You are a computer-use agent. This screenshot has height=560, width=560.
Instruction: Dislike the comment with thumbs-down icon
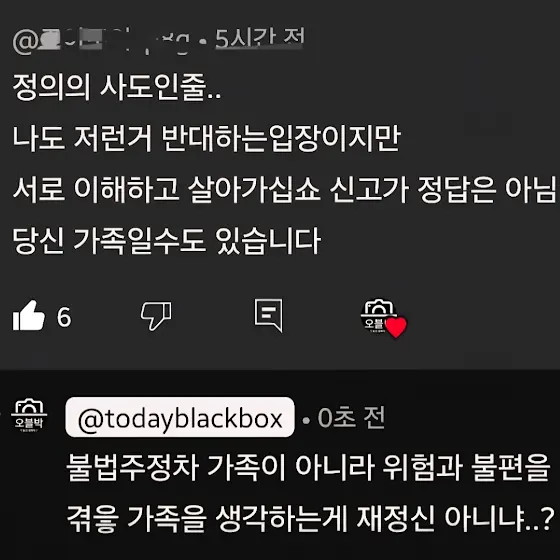click(x=156, y=316)
